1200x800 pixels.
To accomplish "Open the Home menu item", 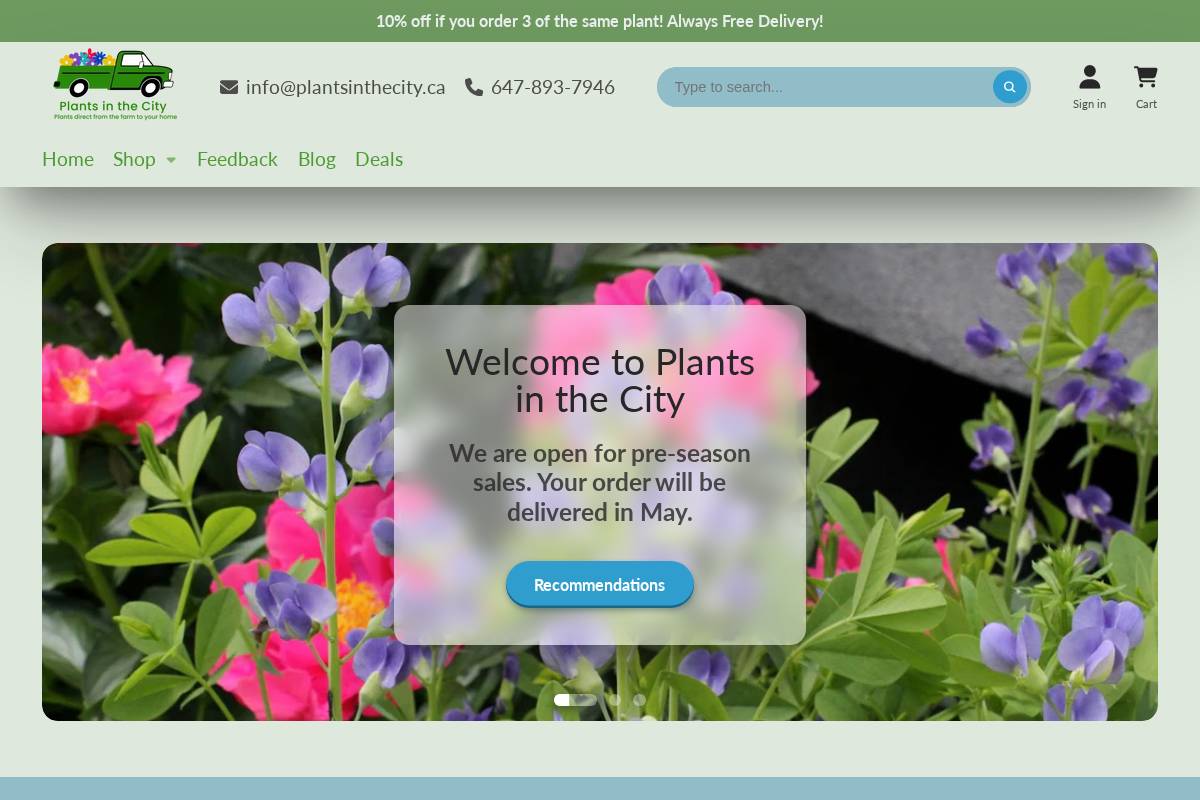I will point(67,159).
